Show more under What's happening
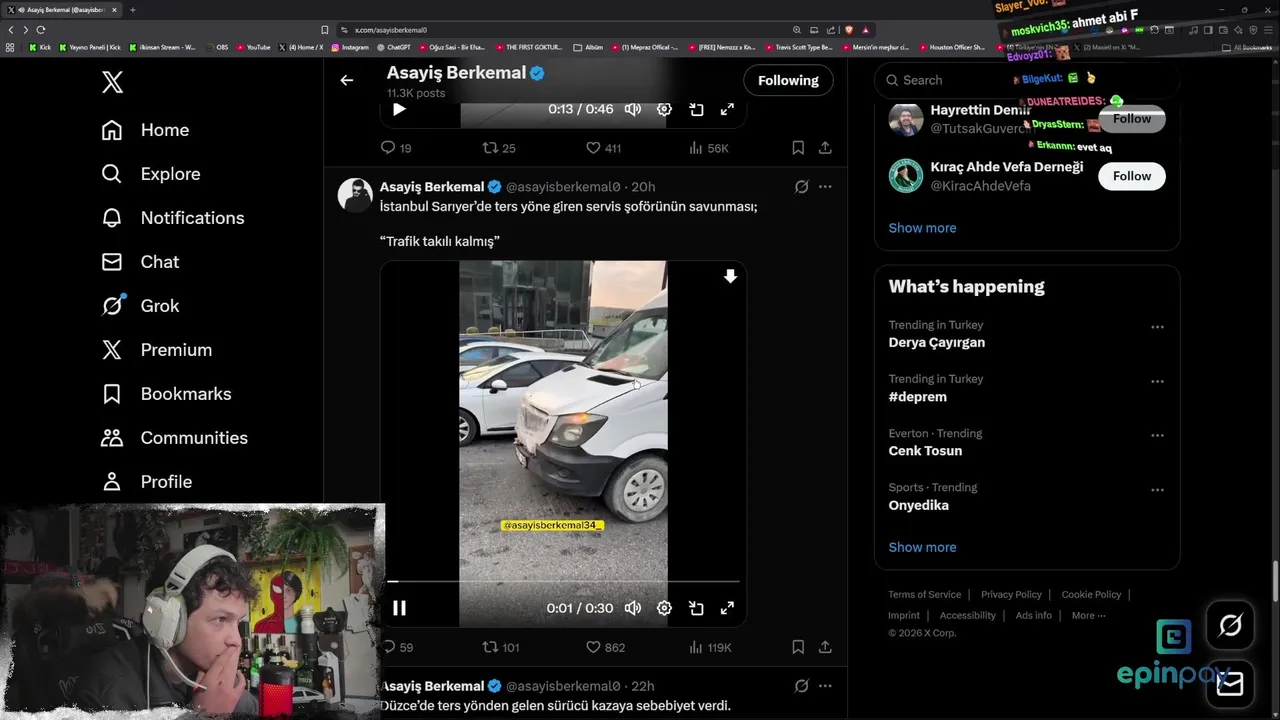 coord(922,547)
